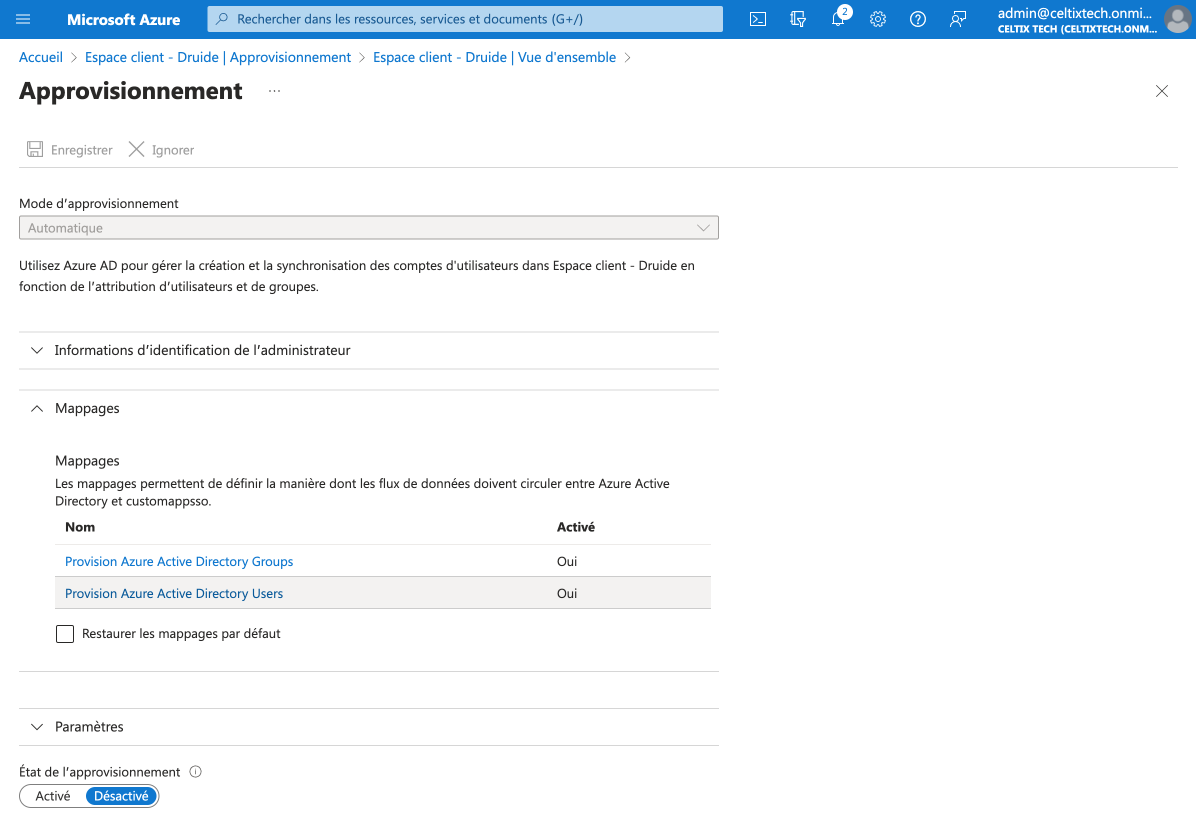The height and width of the screenshot is (836, 1196).
Task: Open Provision Azure Active Directory Groups mapping
Action: pyautogui.click(x=179, y=561)
